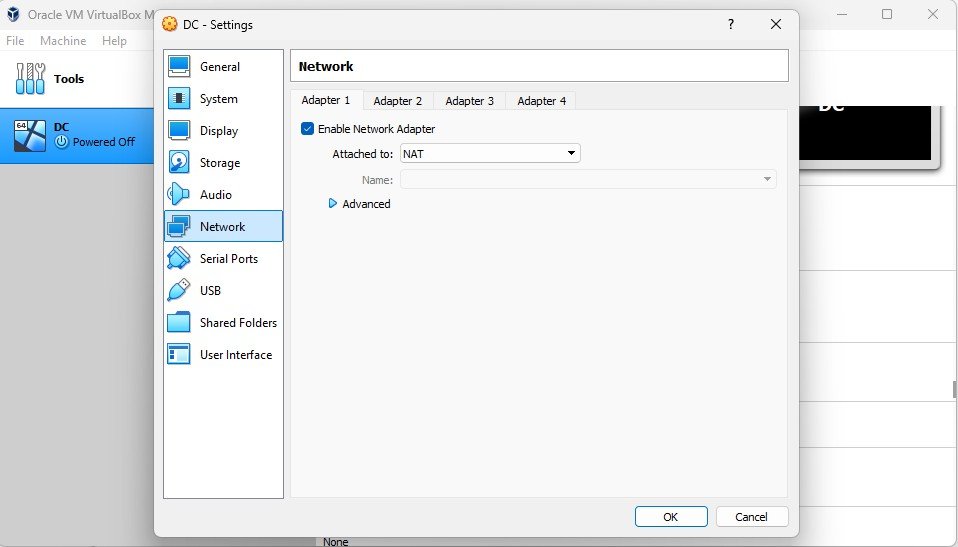Open the Machine menu
Viewport: 958px width, 547px height.
pos(63,41)
